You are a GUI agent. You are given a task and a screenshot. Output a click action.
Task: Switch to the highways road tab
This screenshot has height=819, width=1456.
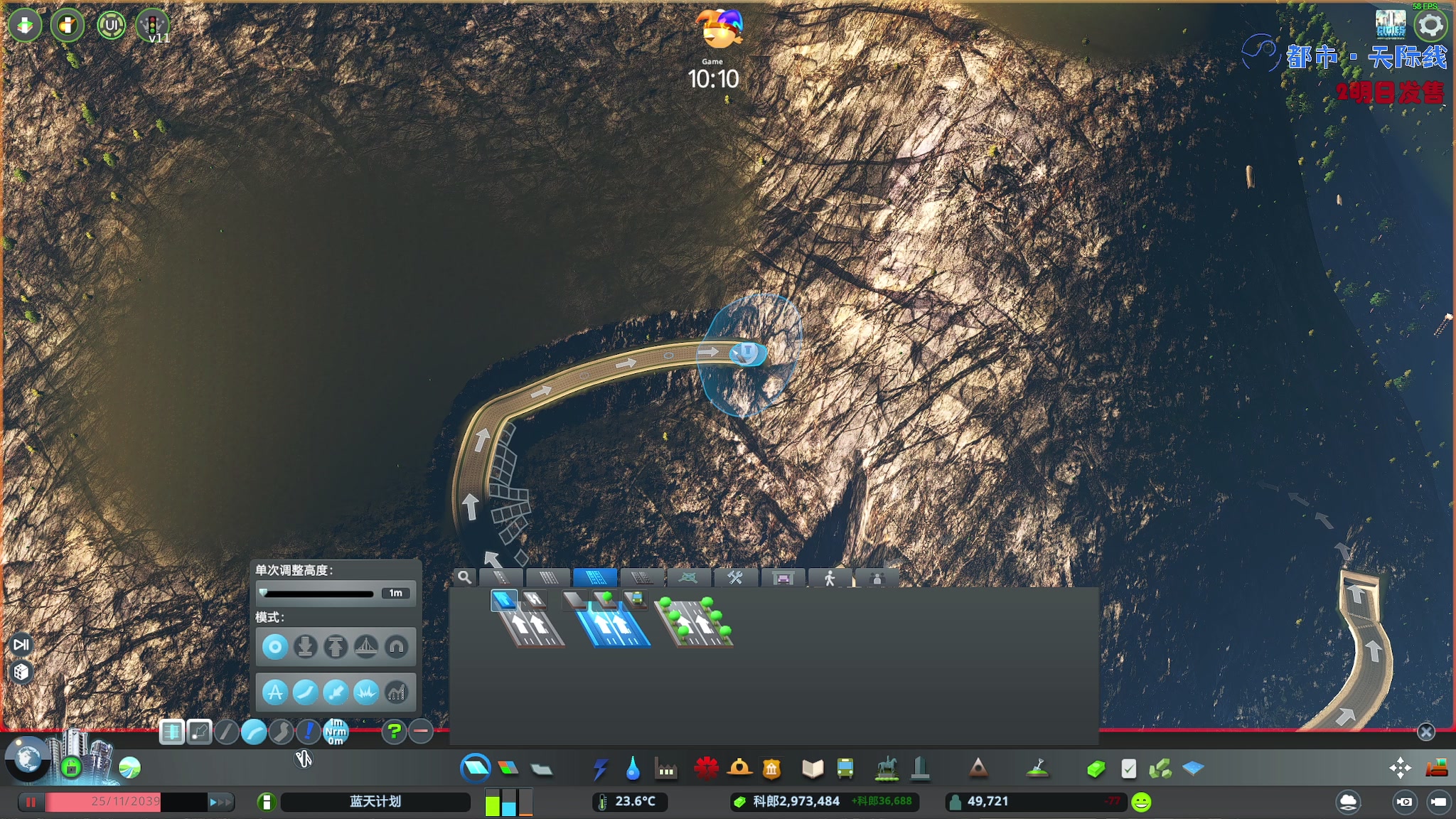641,577
